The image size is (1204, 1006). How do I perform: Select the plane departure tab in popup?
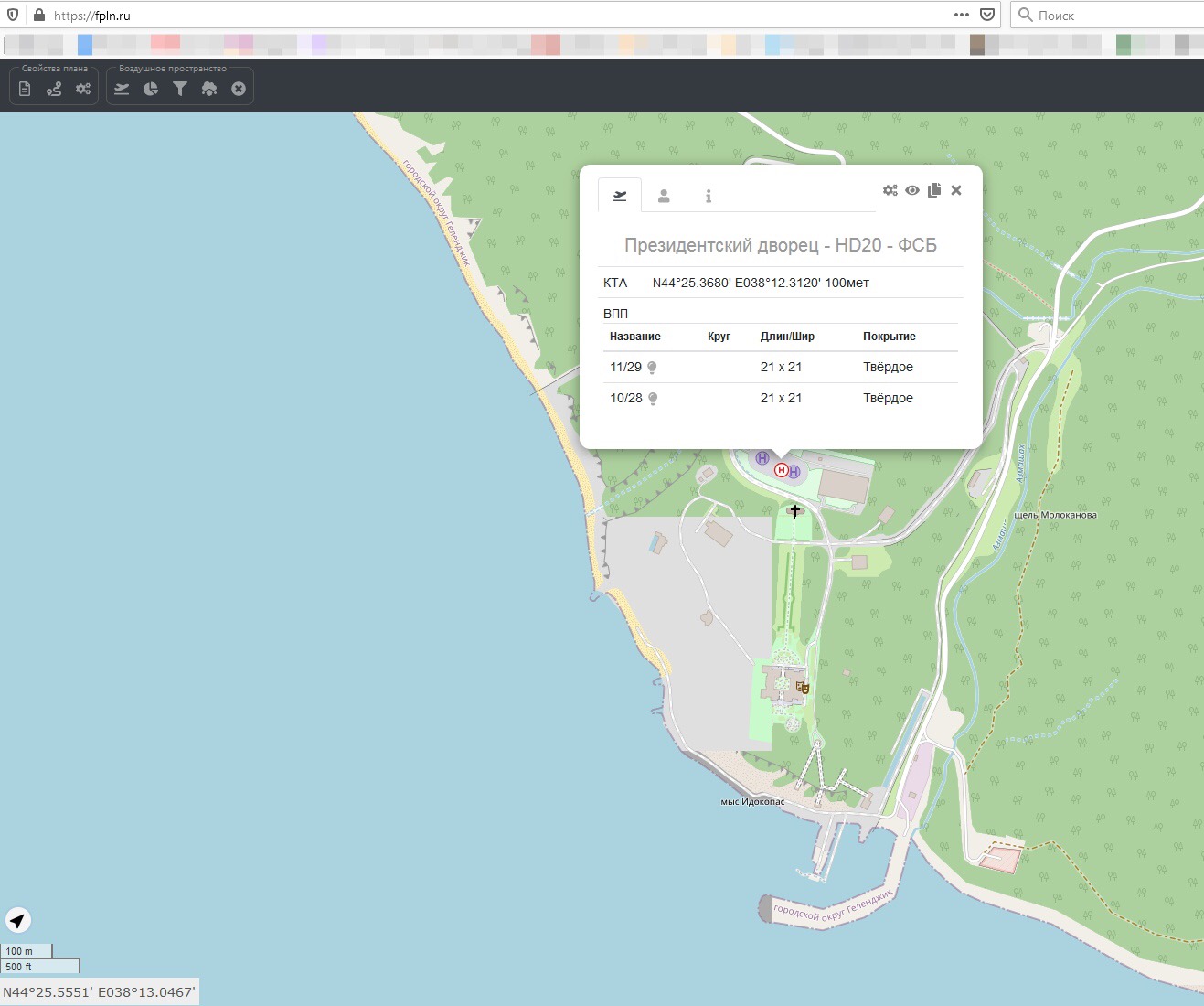(x=620, y=196)
